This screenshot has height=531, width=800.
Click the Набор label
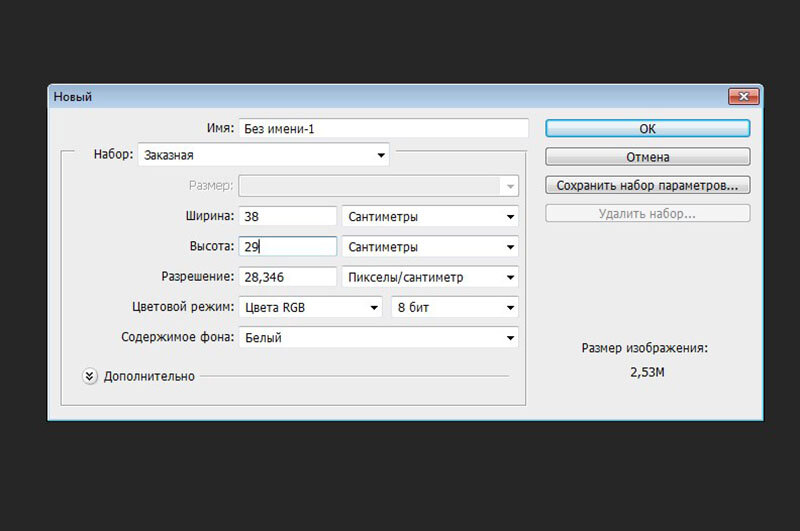113,154
